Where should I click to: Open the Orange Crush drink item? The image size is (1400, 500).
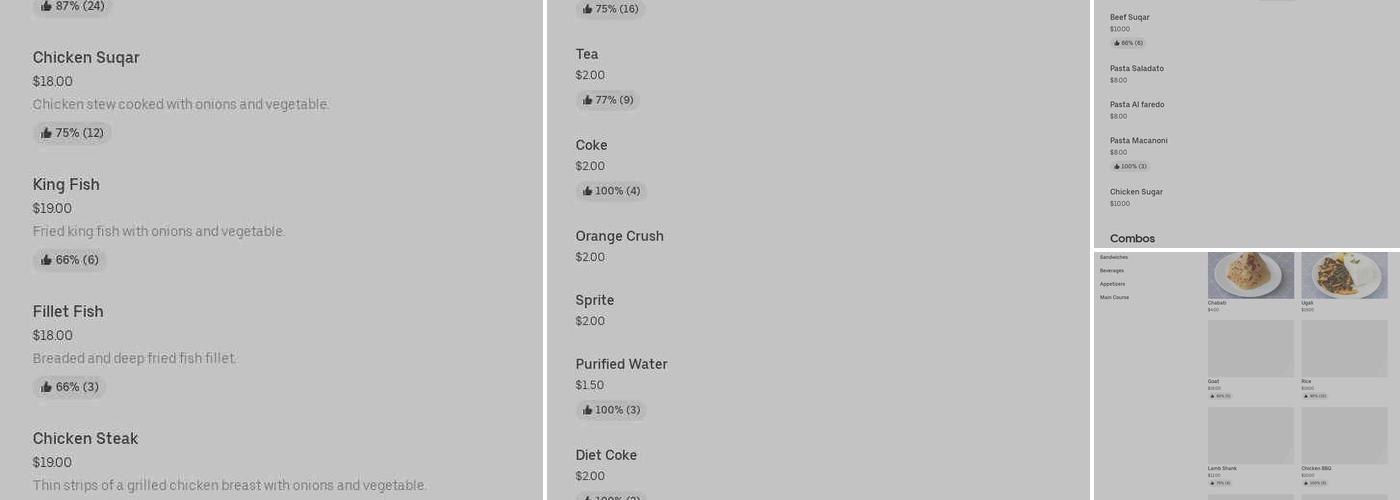[619, 237]
